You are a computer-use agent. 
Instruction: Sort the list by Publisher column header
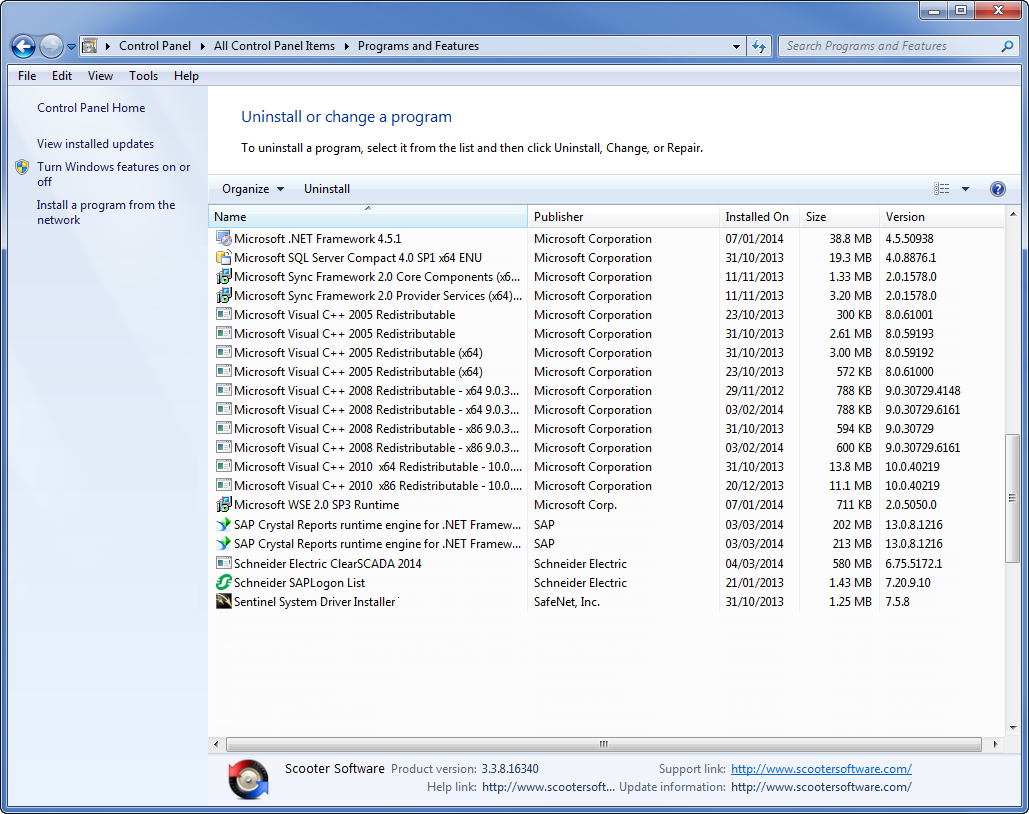(x=623, y=217)
